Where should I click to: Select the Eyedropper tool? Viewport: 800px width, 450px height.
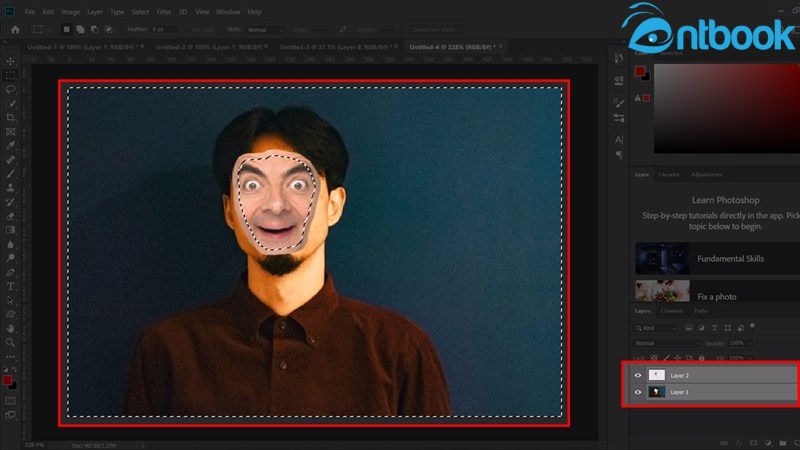[x=10, y=145]
